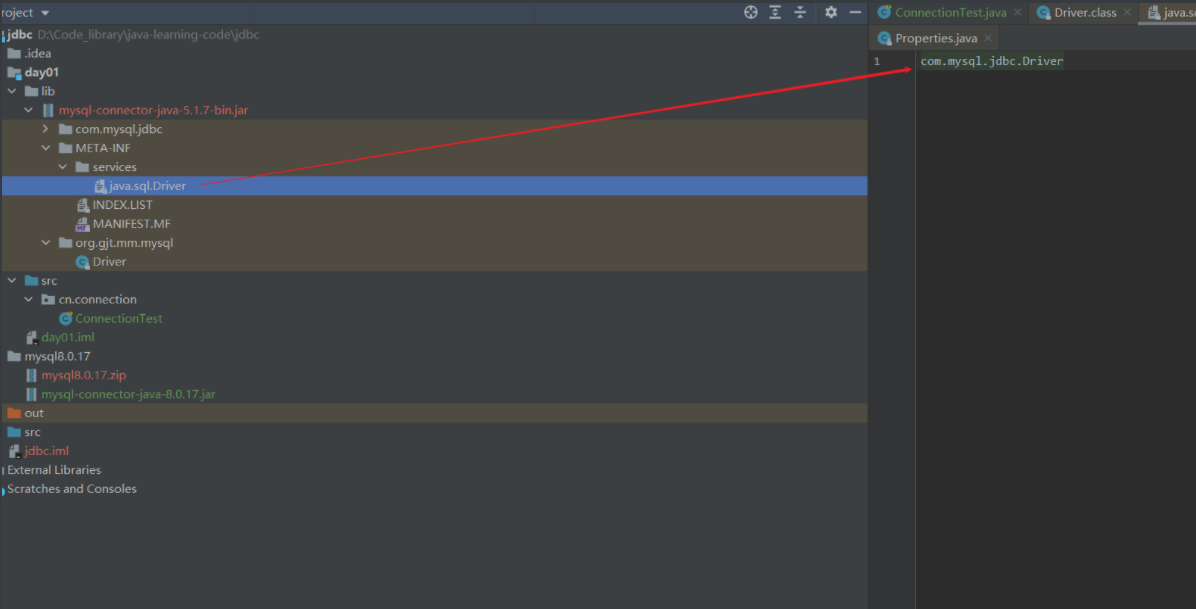Switch to the ConnectionTest.java tab
This screenshot has height=609, width=1196.
950,12
